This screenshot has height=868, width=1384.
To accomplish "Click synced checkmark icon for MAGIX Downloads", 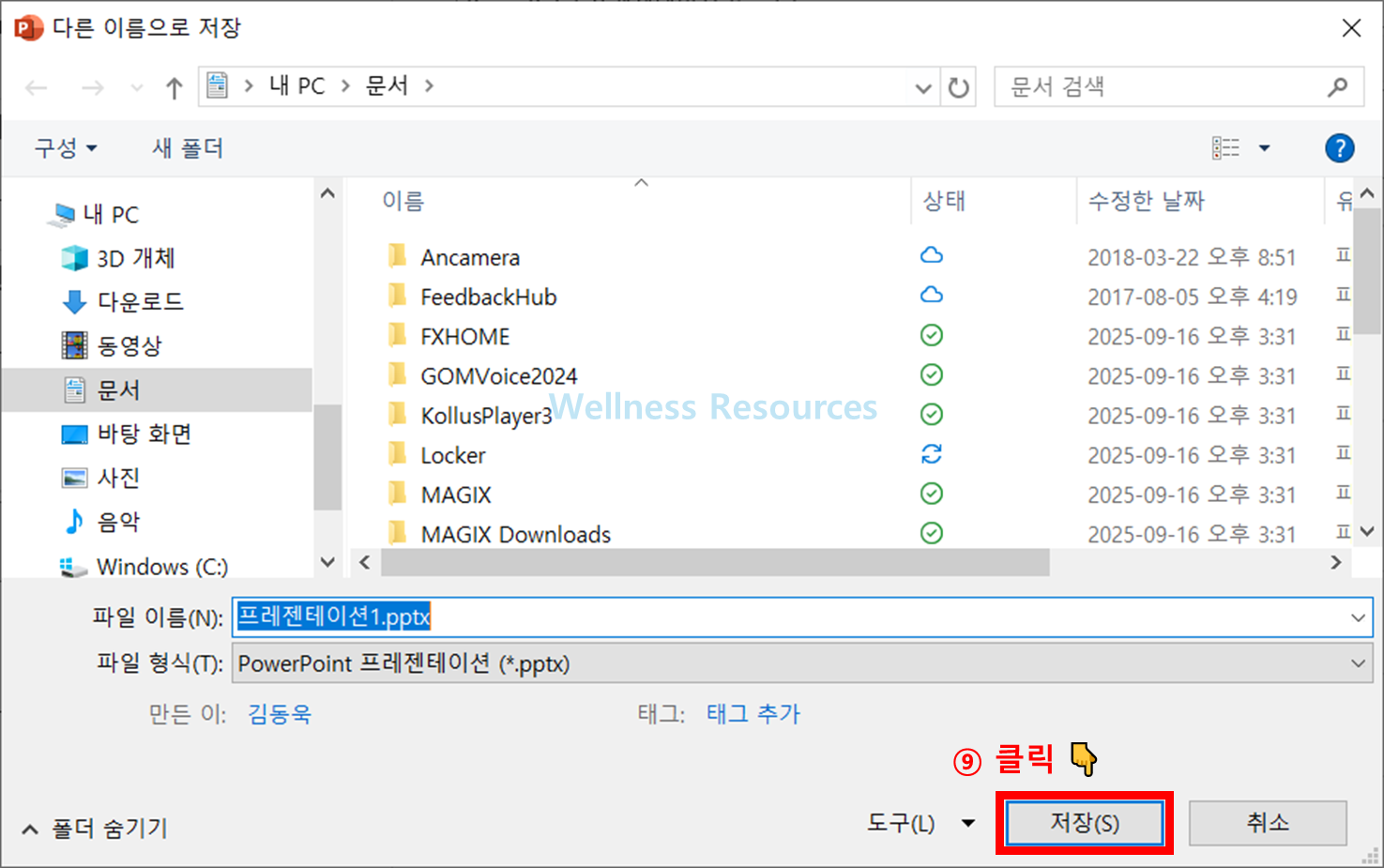I will 932,533.
